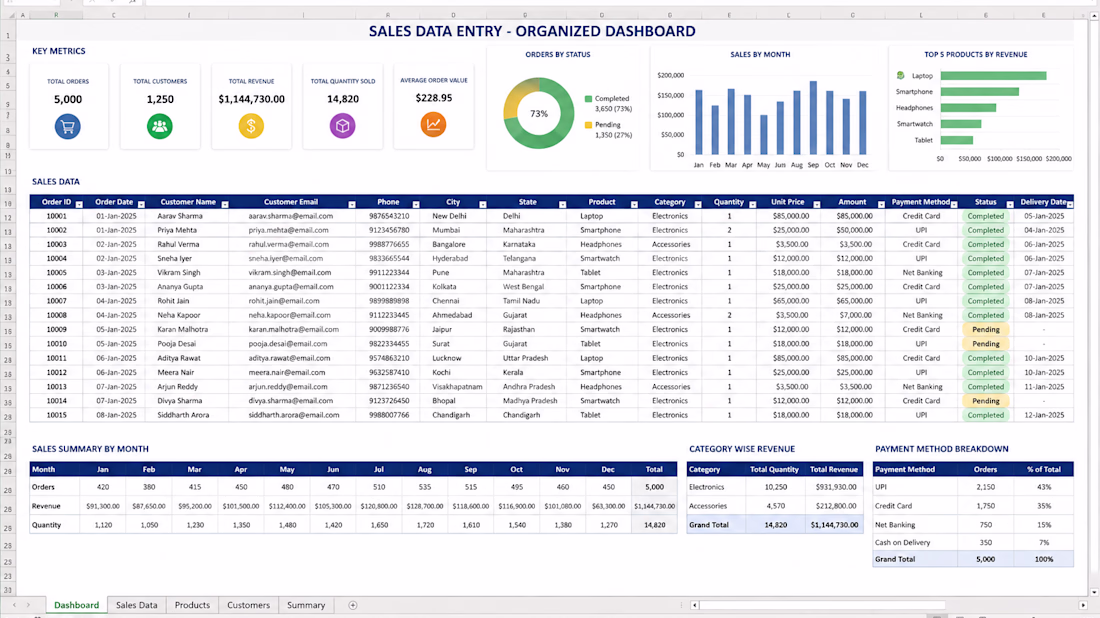The width and height of the screenshot is (1100, 618).
Task: Click the shopping cart icon under Total Orders
Action: point(68,127)
